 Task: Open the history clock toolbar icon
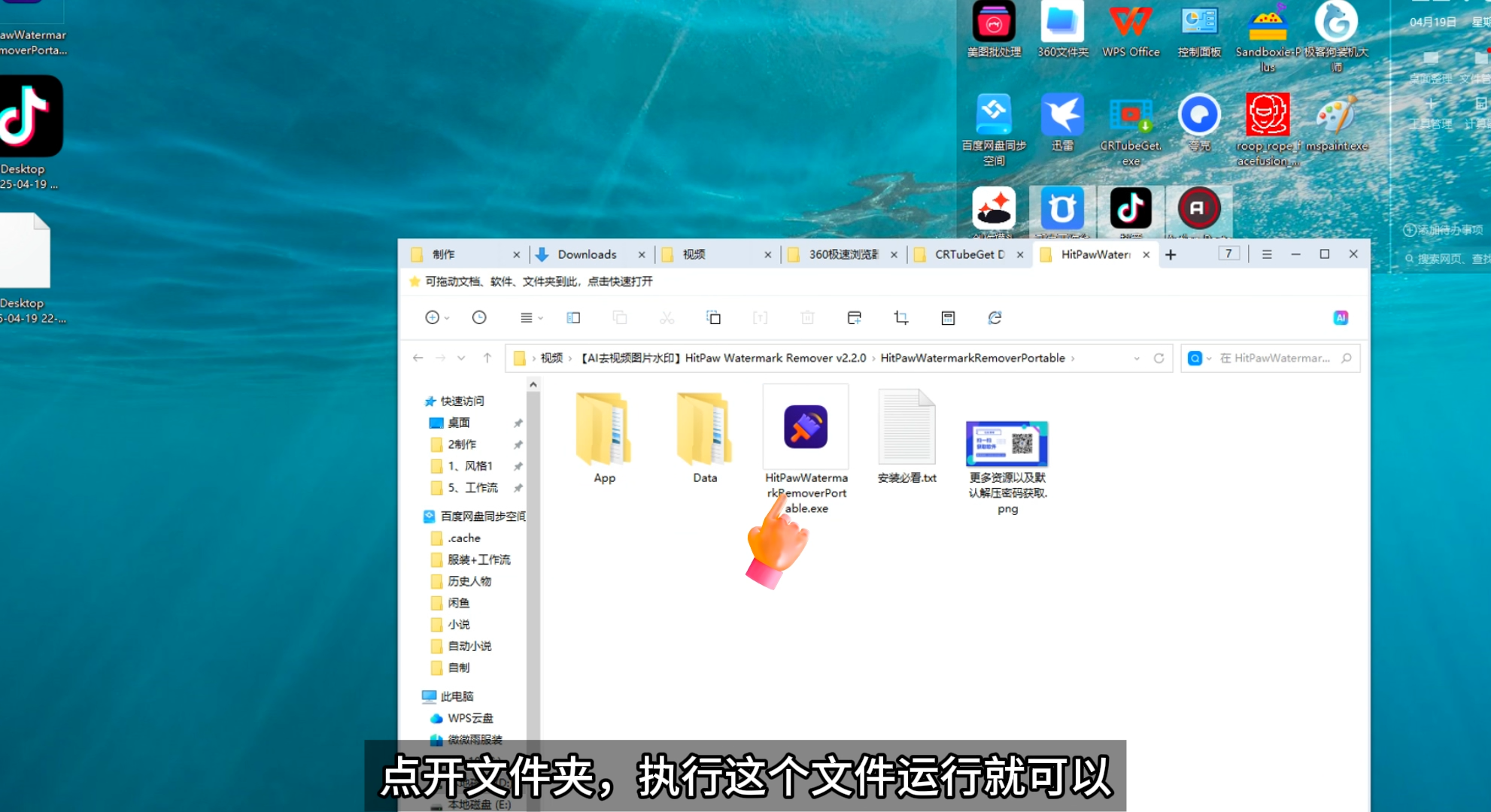point(479,318)
